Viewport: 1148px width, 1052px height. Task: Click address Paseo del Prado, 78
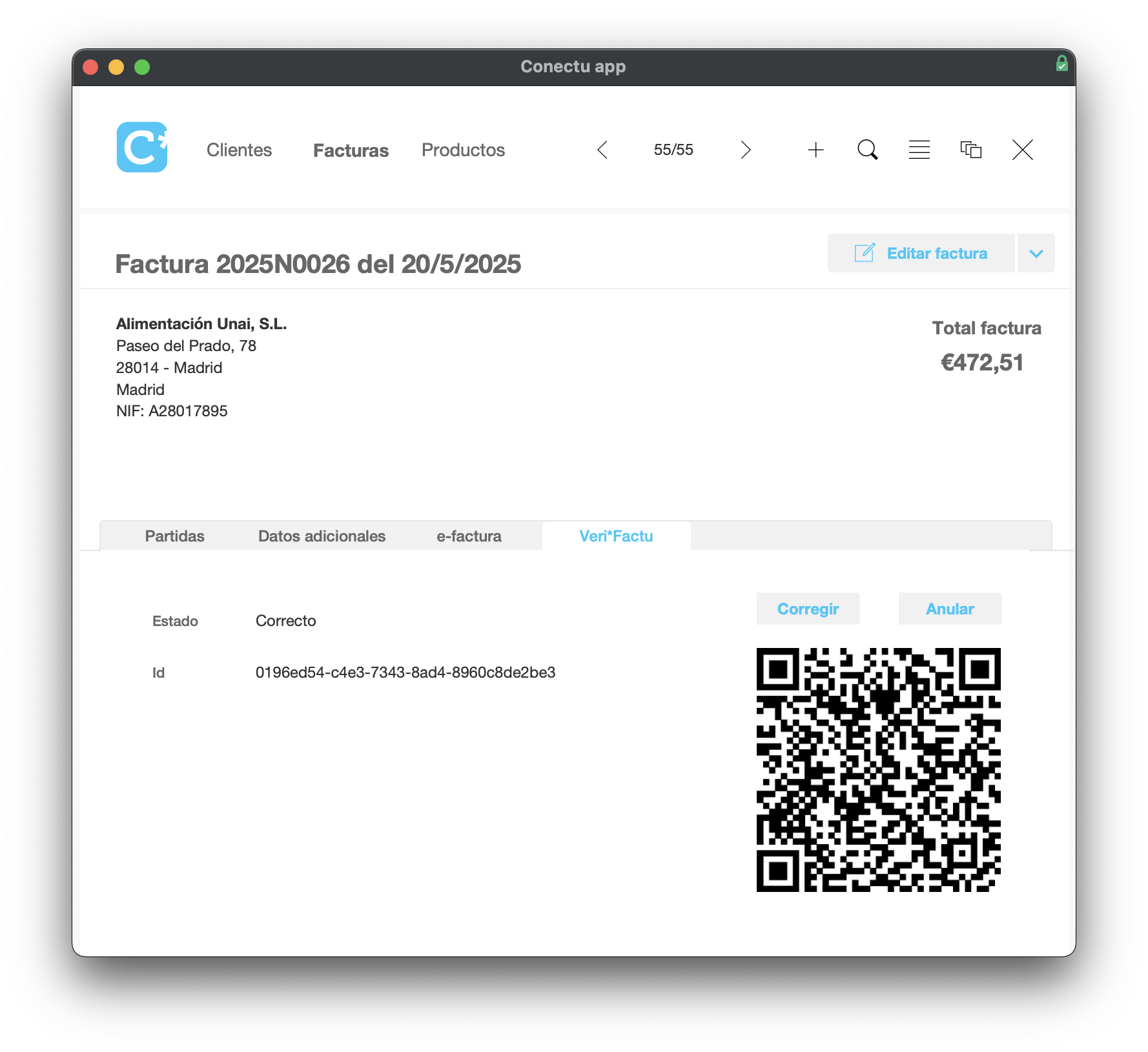(186, 346)
